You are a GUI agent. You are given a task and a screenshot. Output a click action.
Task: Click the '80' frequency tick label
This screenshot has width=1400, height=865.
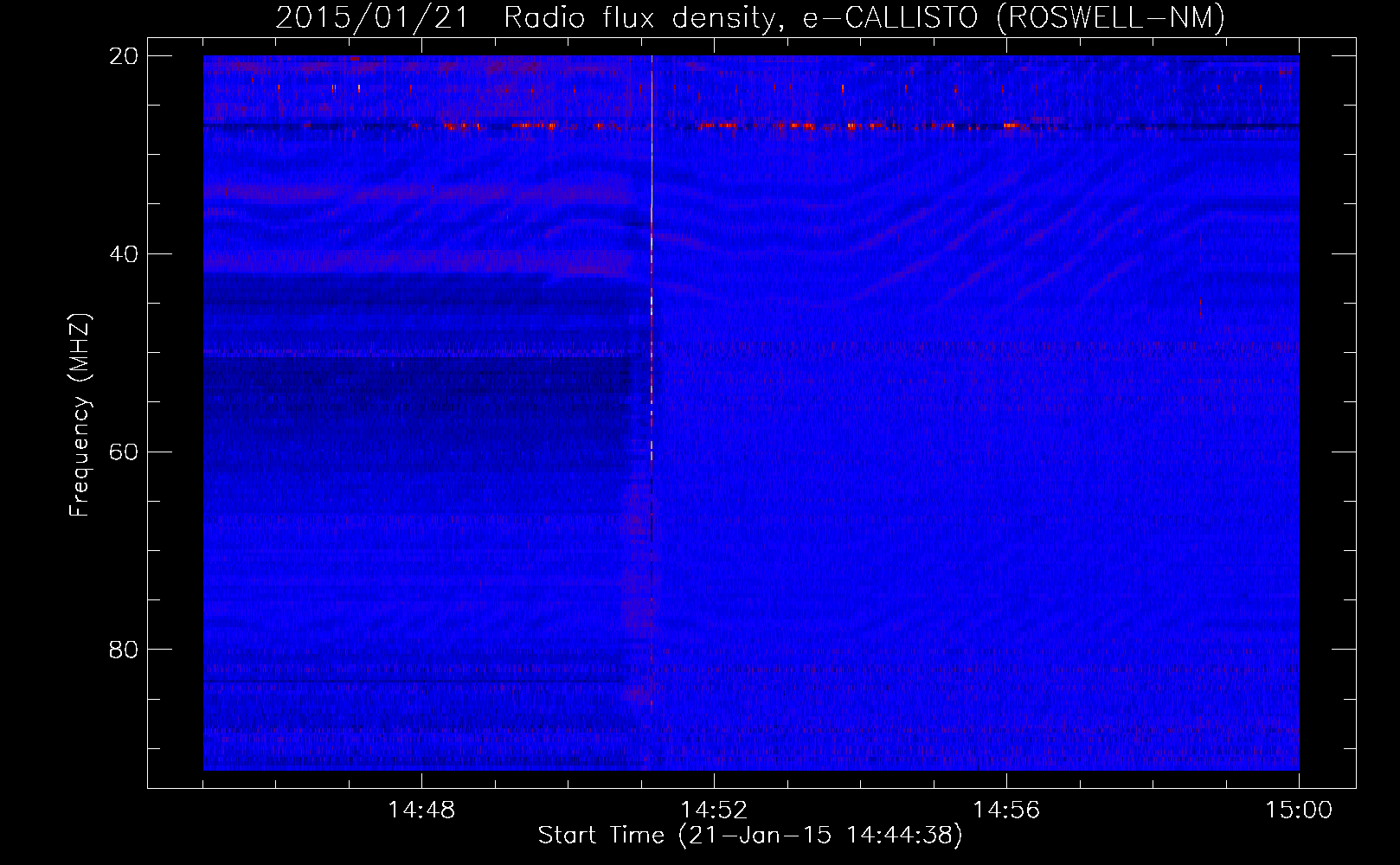click(x=124, y=650)
